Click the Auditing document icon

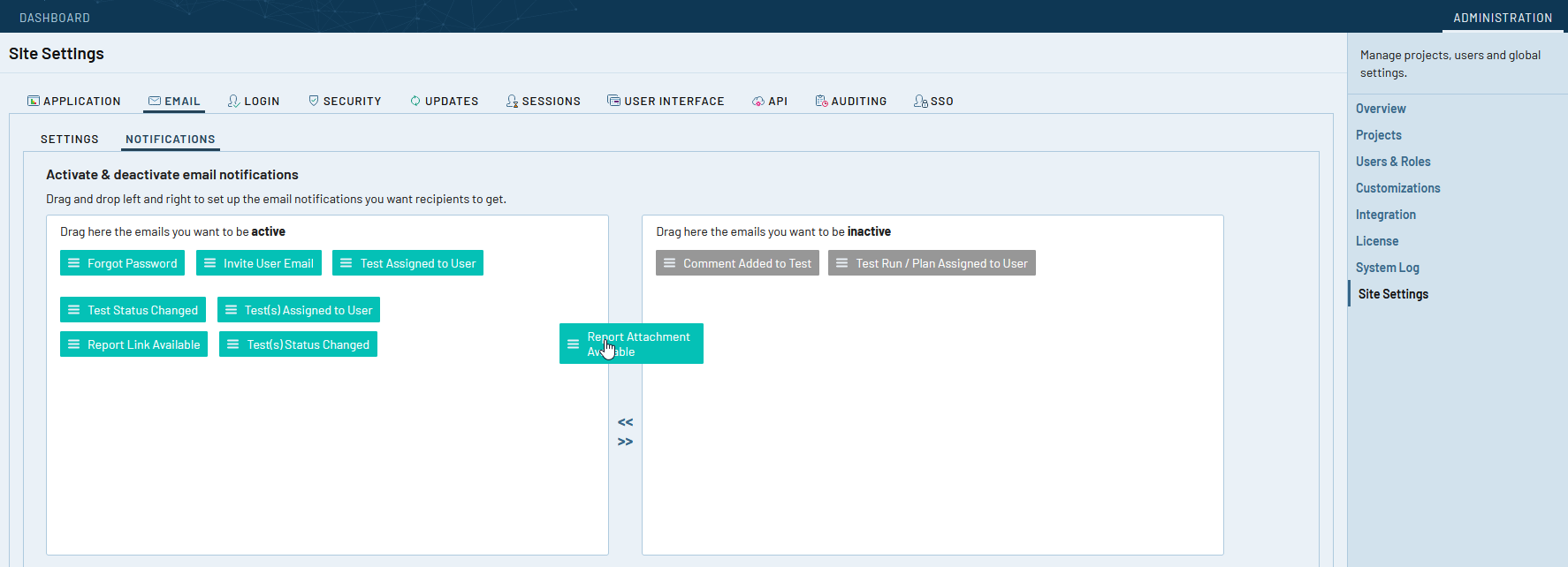tap(821, 102)
